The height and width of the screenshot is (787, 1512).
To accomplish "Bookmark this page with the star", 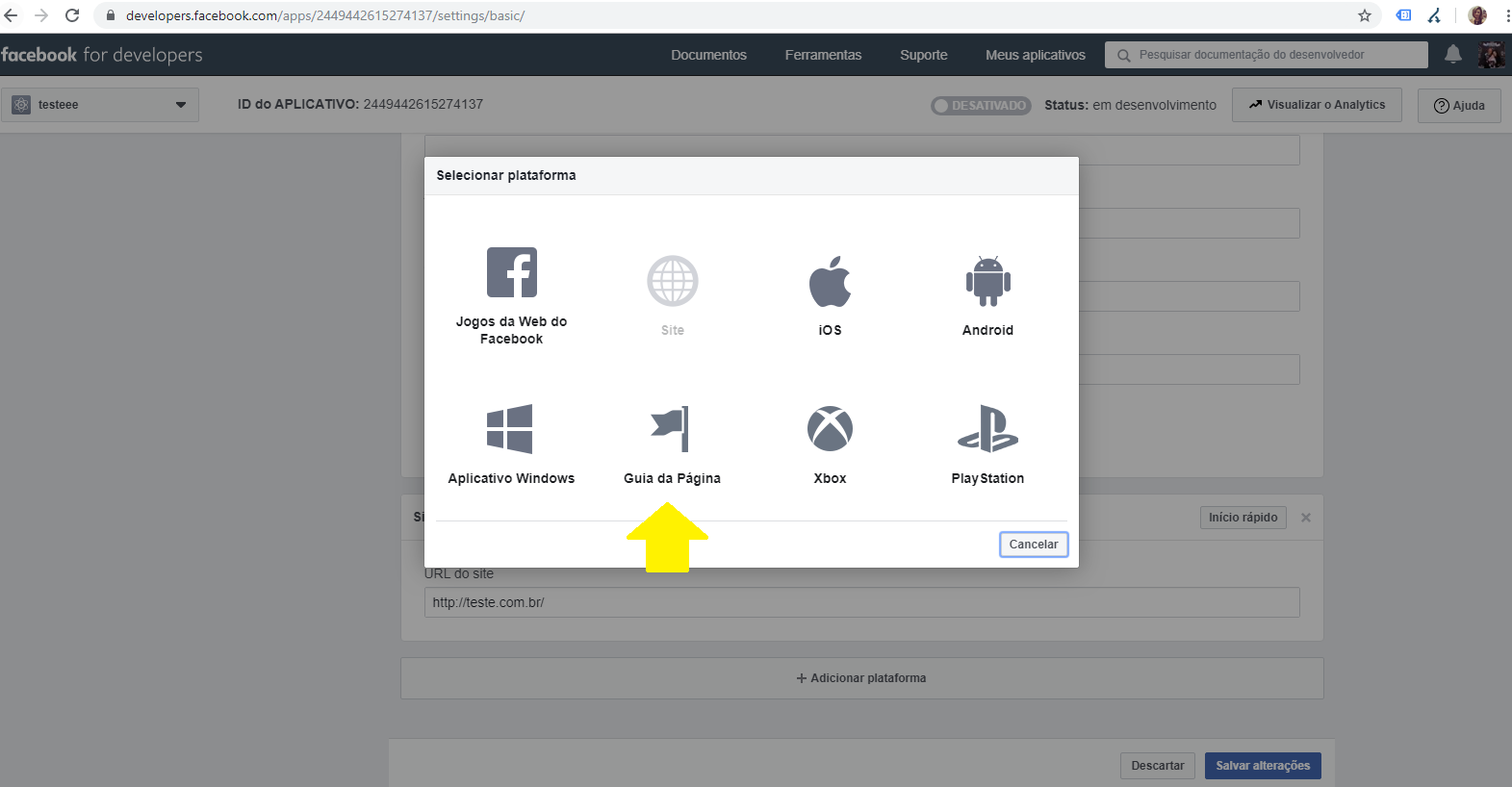I will click(1365, 15).
